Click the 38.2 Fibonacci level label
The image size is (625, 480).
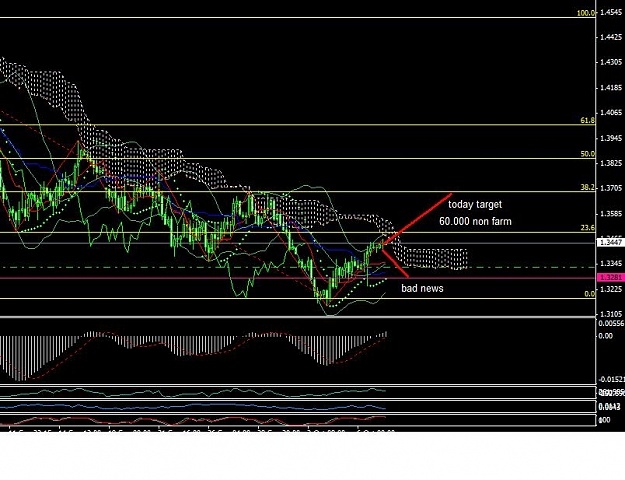coord(588,187)
